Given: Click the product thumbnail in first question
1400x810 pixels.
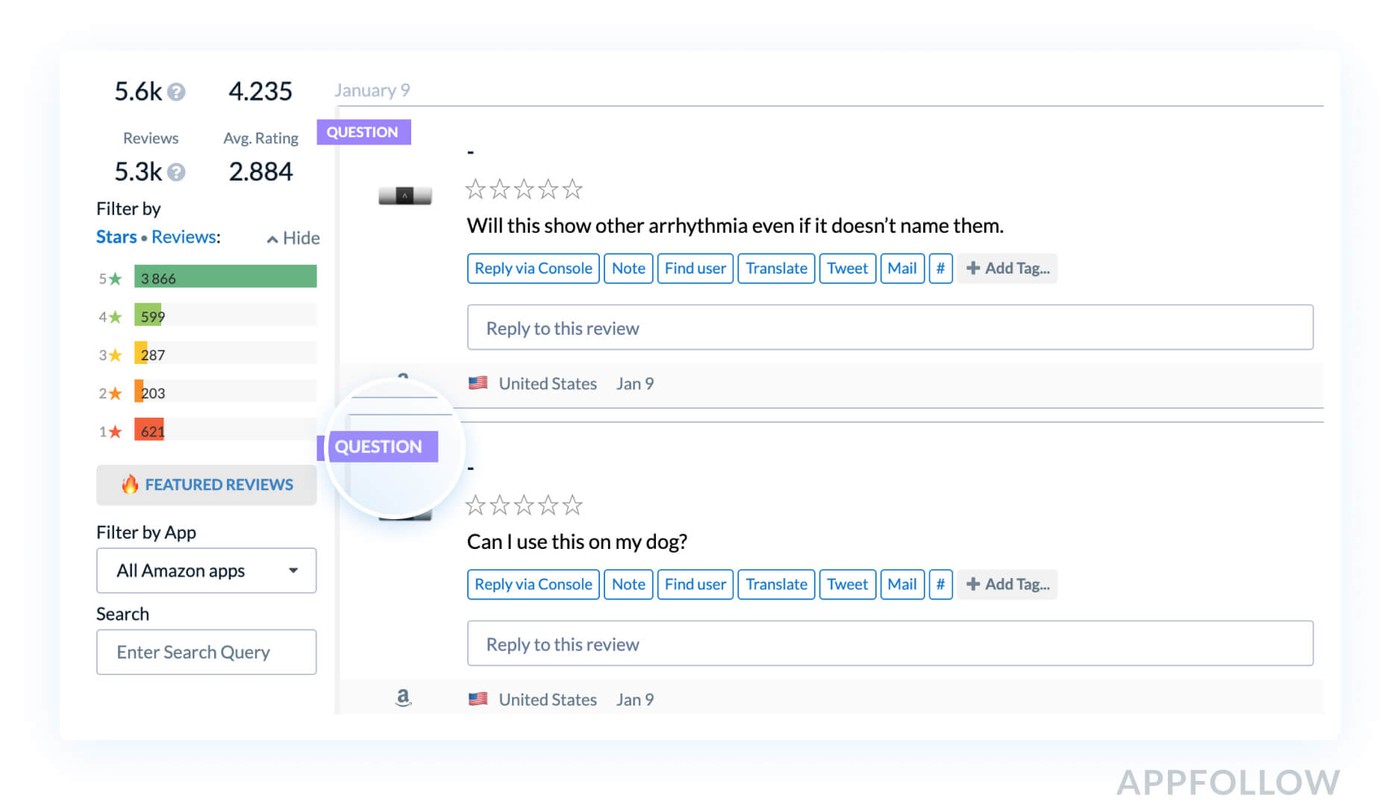Looking at the screenshot, I should click(405, 196).
